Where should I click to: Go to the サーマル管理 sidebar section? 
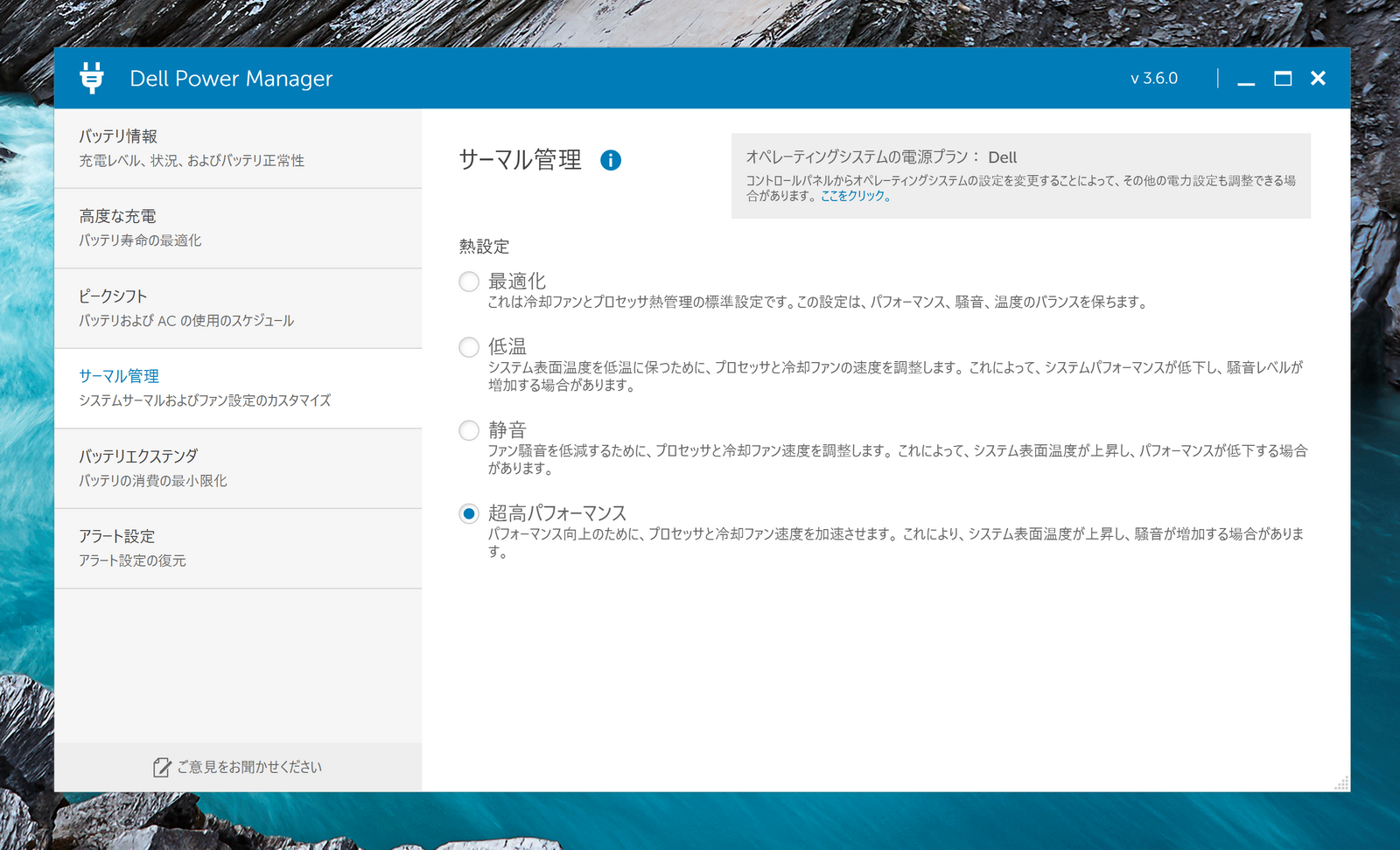(238, 388)
